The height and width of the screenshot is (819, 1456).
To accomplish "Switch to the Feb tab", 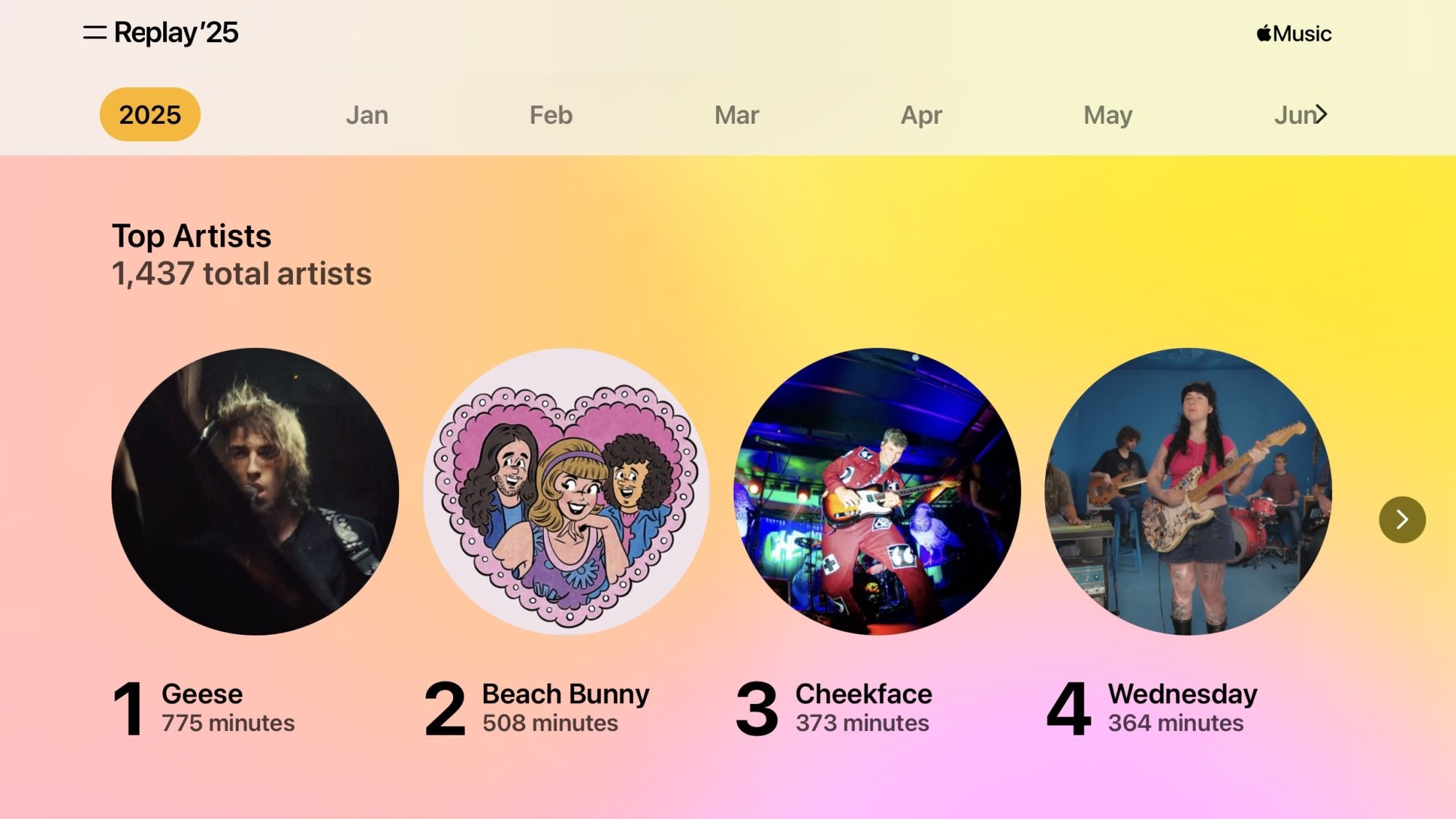I will tap(551, 115).
